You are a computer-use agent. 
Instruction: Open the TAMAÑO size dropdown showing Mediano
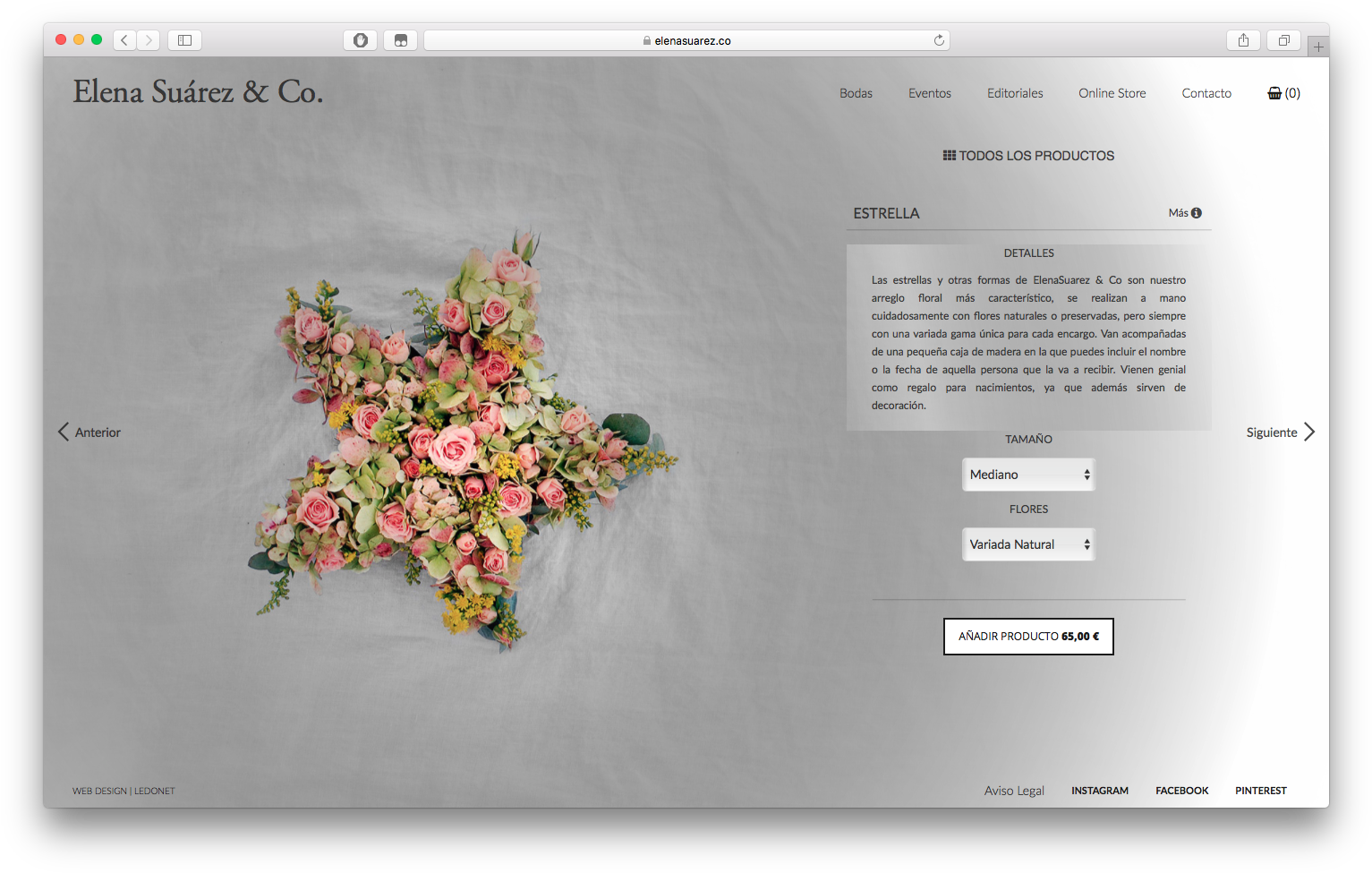coord(1028,474)
